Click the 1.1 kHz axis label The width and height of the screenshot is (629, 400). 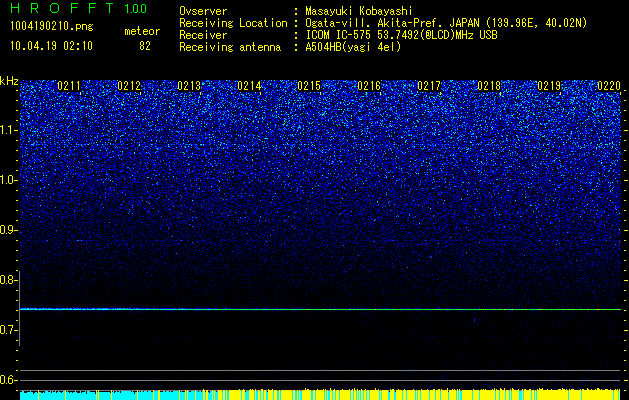coord(9,130)
